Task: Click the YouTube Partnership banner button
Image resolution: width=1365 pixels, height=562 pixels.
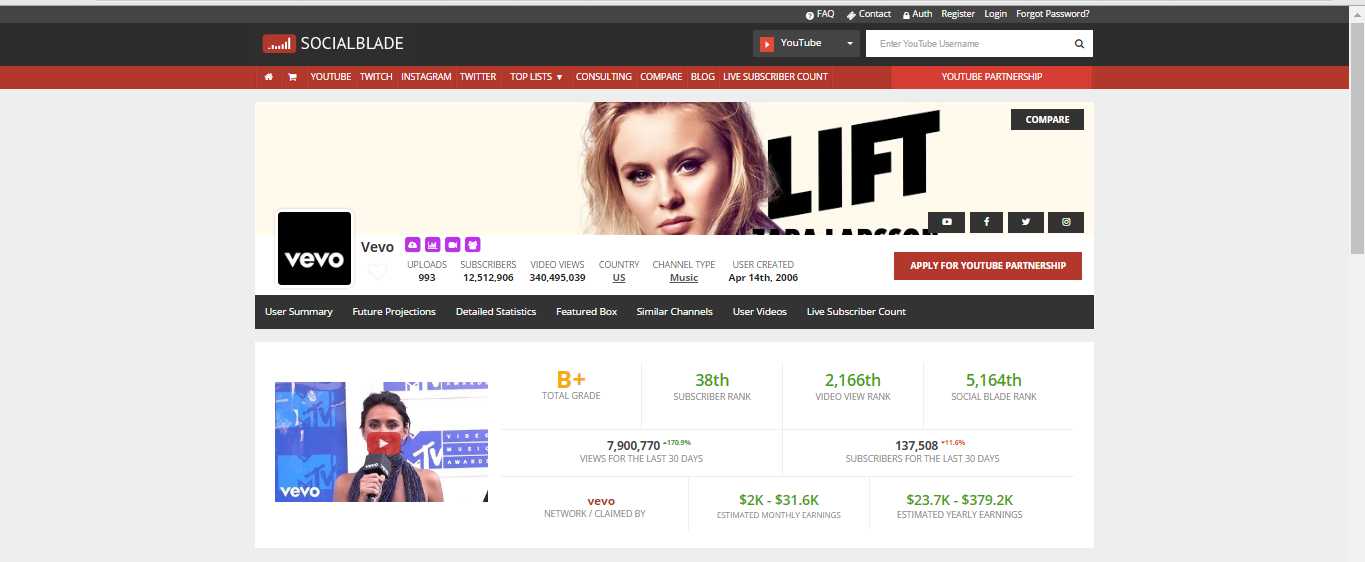Action: click(992, 77)
